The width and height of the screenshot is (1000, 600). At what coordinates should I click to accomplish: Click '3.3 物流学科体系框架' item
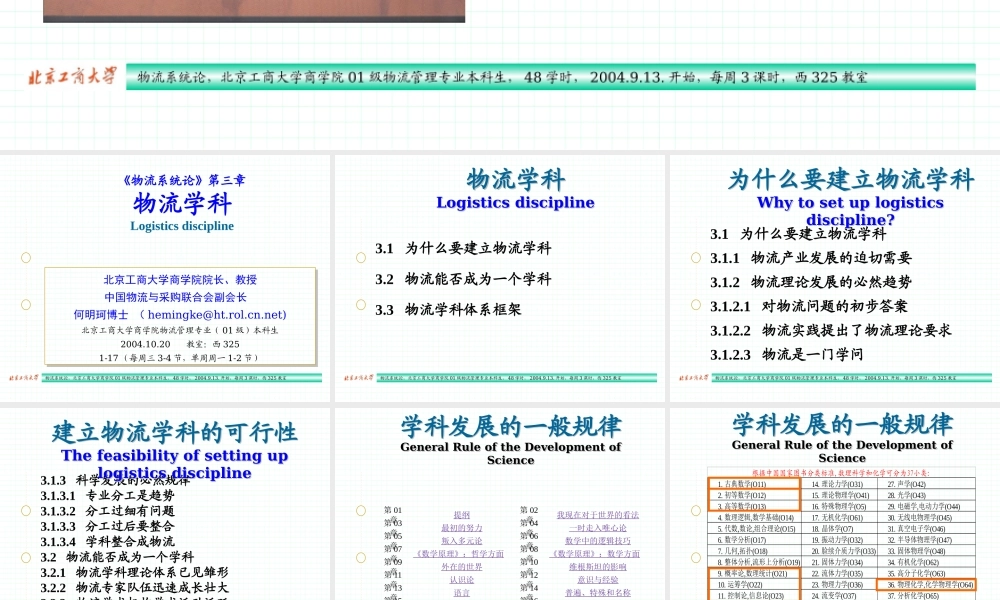[x=448, y=309]
